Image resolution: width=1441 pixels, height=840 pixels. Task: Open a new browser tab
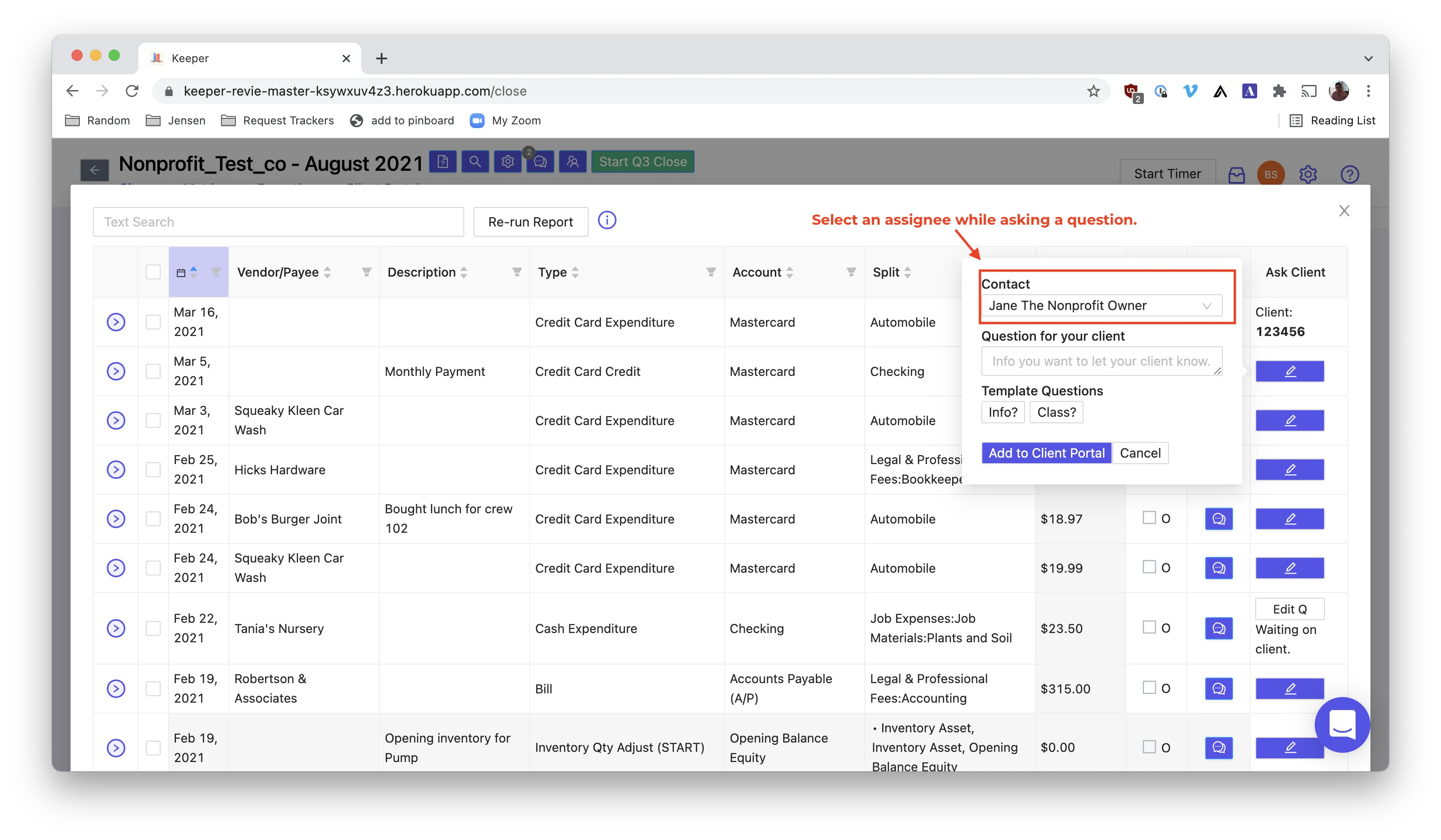click(x=382, y=58)
